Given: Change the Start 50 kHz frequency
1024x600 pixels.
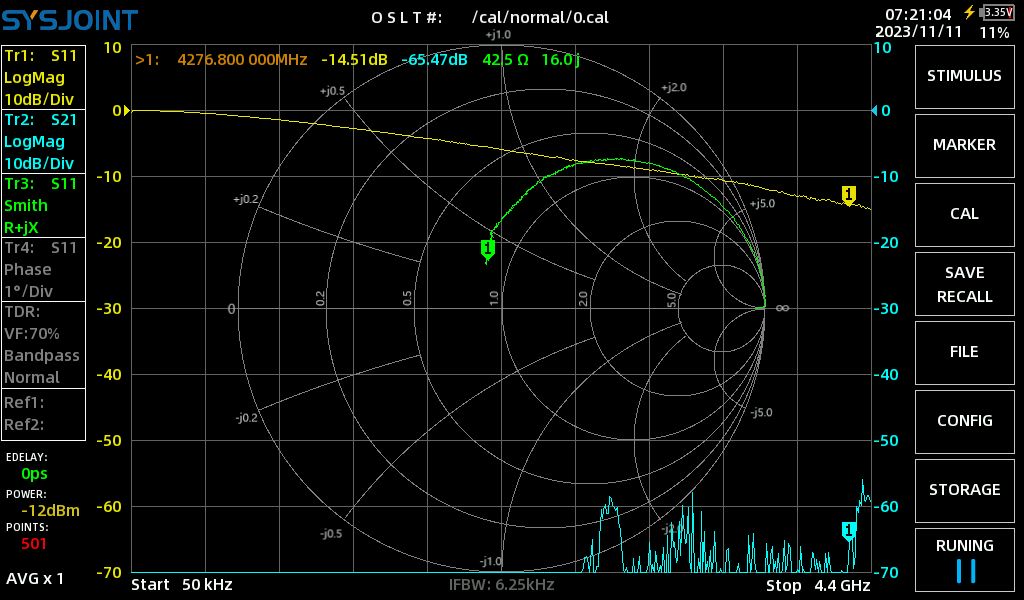Looking at the screenshot, I should (x=182, y=585).
